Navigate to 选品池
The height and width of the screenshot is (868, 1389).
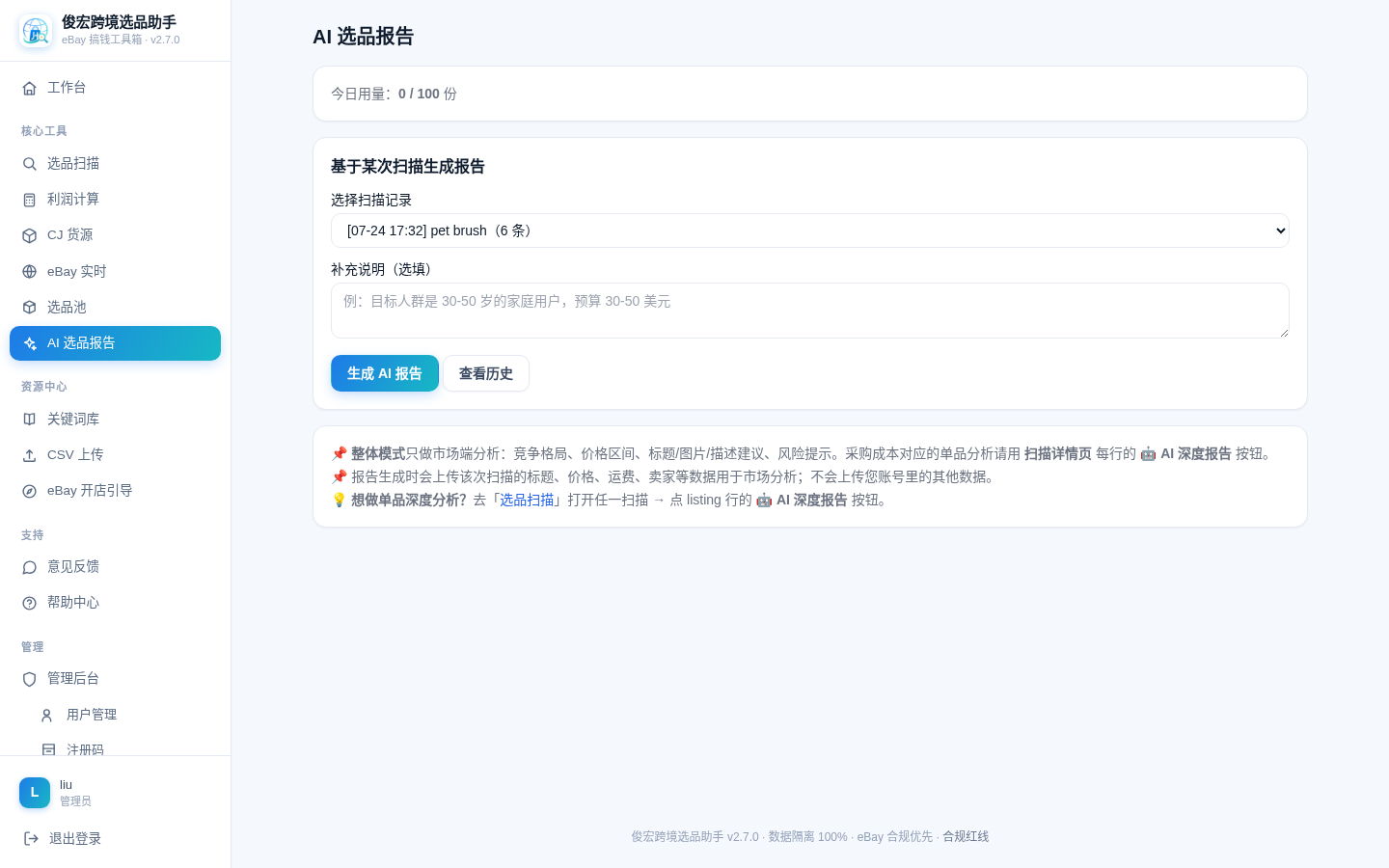point(115,308)
